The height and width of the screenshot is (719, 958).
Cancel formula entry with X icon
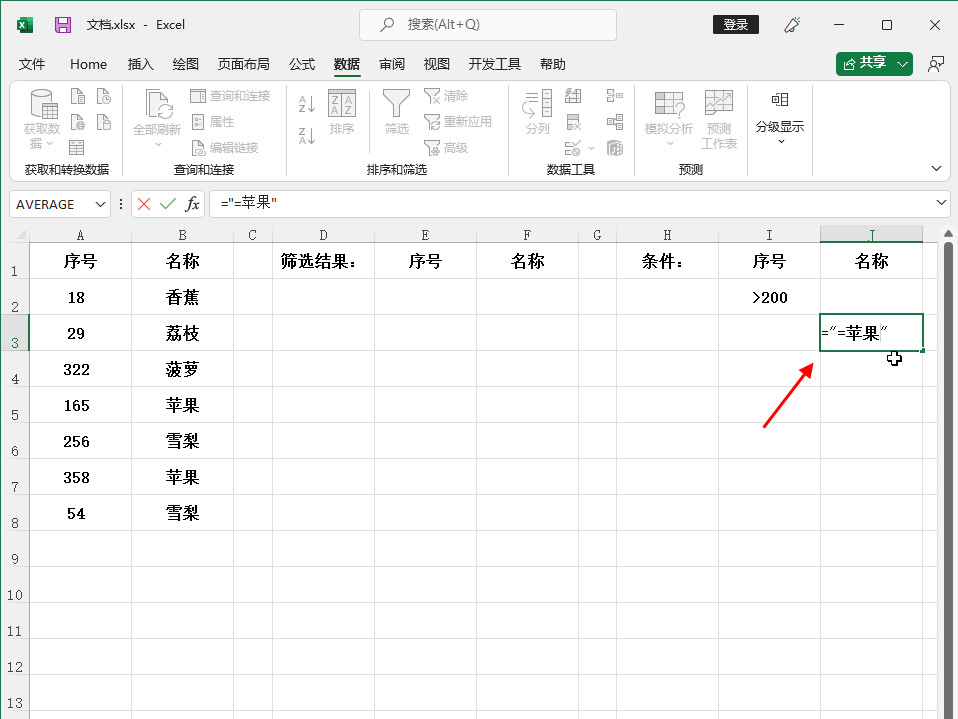coord(144,204)
